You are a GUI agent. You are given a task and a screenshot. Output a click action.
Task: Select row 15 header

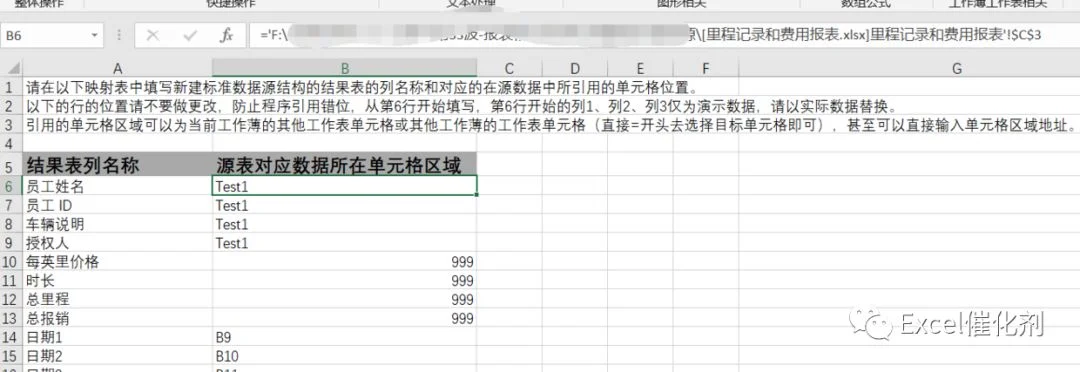pyautogui.click(x=11, y=357)
